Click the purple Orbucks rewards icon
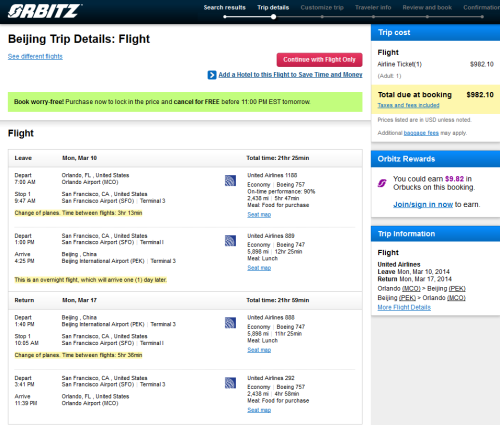This screenshot has height=425, width=500. [382, 183]
